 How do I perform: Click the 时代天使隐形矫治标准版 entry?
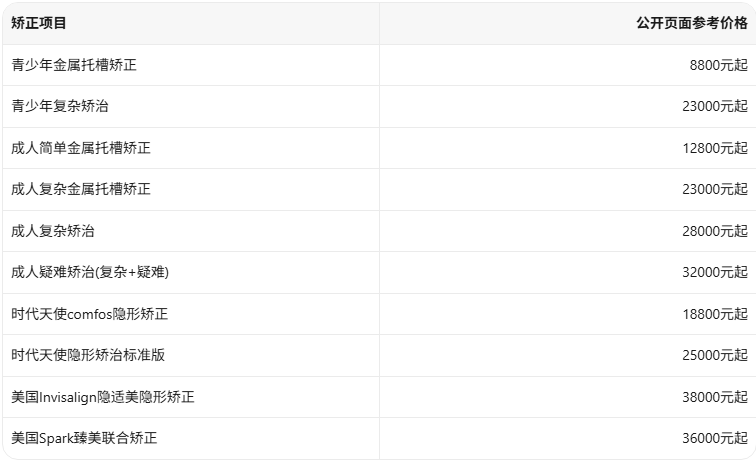click(x=88, y=355)
